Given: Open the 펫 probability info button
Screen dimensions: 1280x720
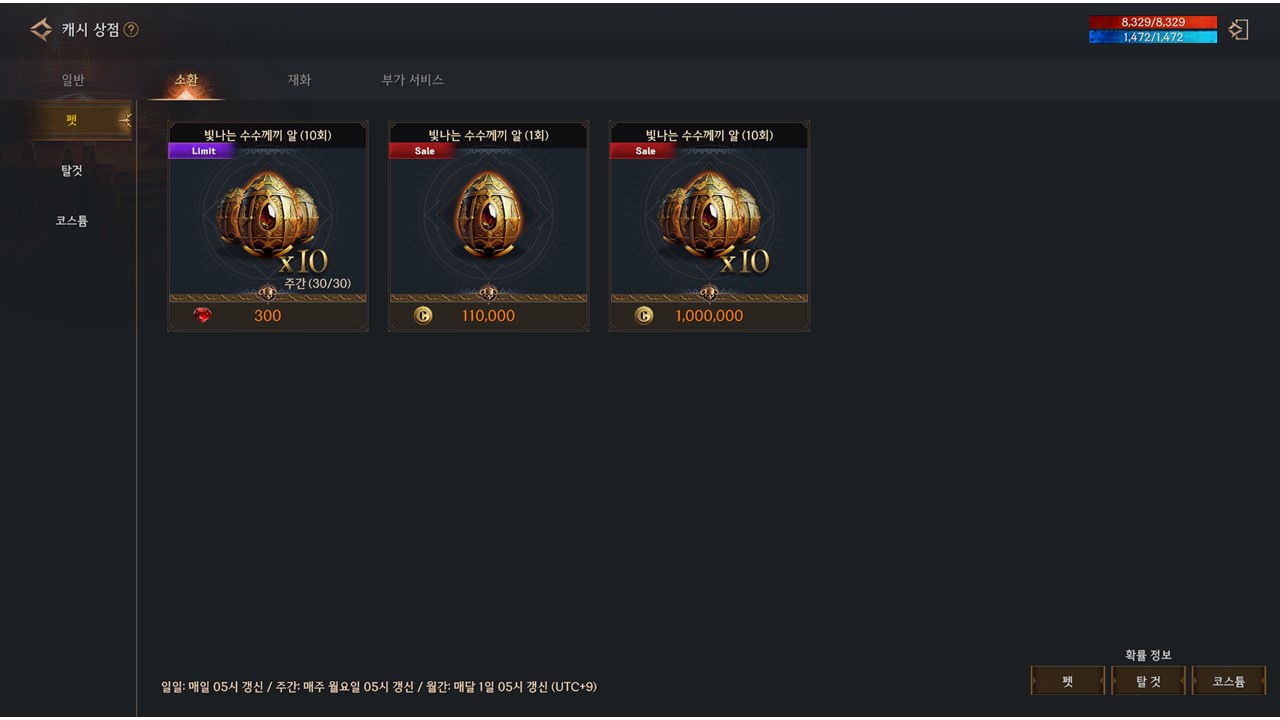Looking at the screenshot, I should (x=1068, y=681).
